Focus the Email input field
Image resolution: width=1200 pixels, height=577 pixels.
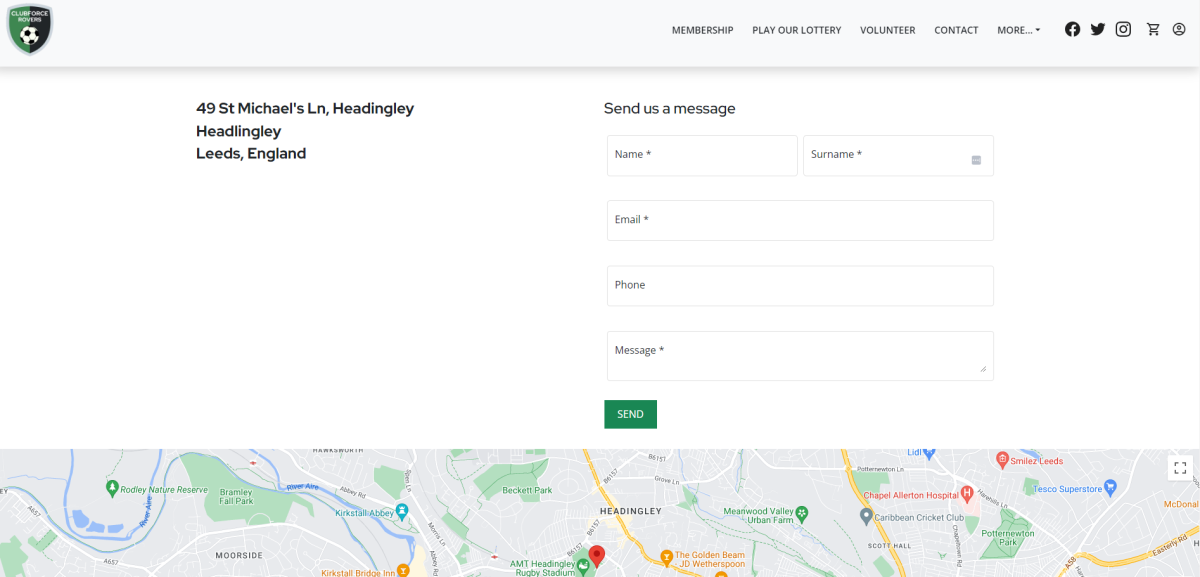click(x=800, y=220)
